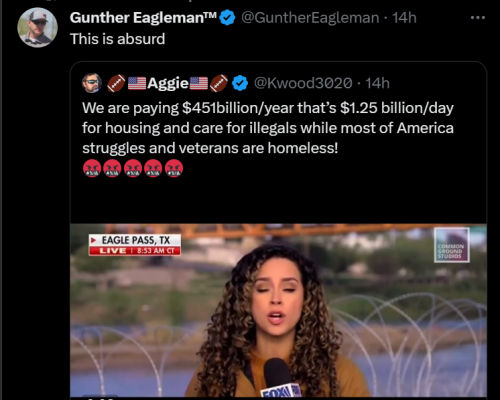Open the 14h timestamp on Gunther's tweet
The height and width of the screenshot is (400, 500).
(x=404, y=18)
